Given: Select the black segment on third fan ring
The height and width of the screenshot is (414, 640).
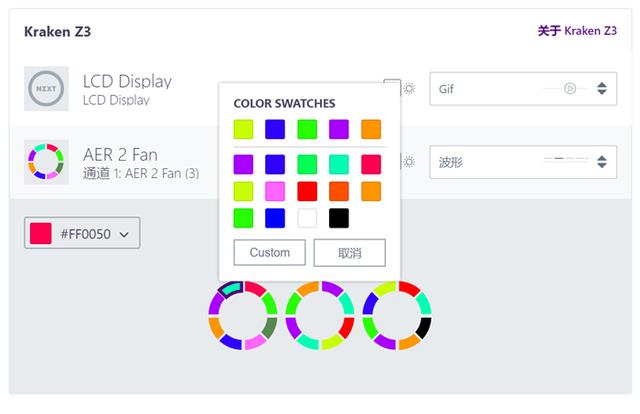Looking at the screenshot, I should (x=424, y=327).
